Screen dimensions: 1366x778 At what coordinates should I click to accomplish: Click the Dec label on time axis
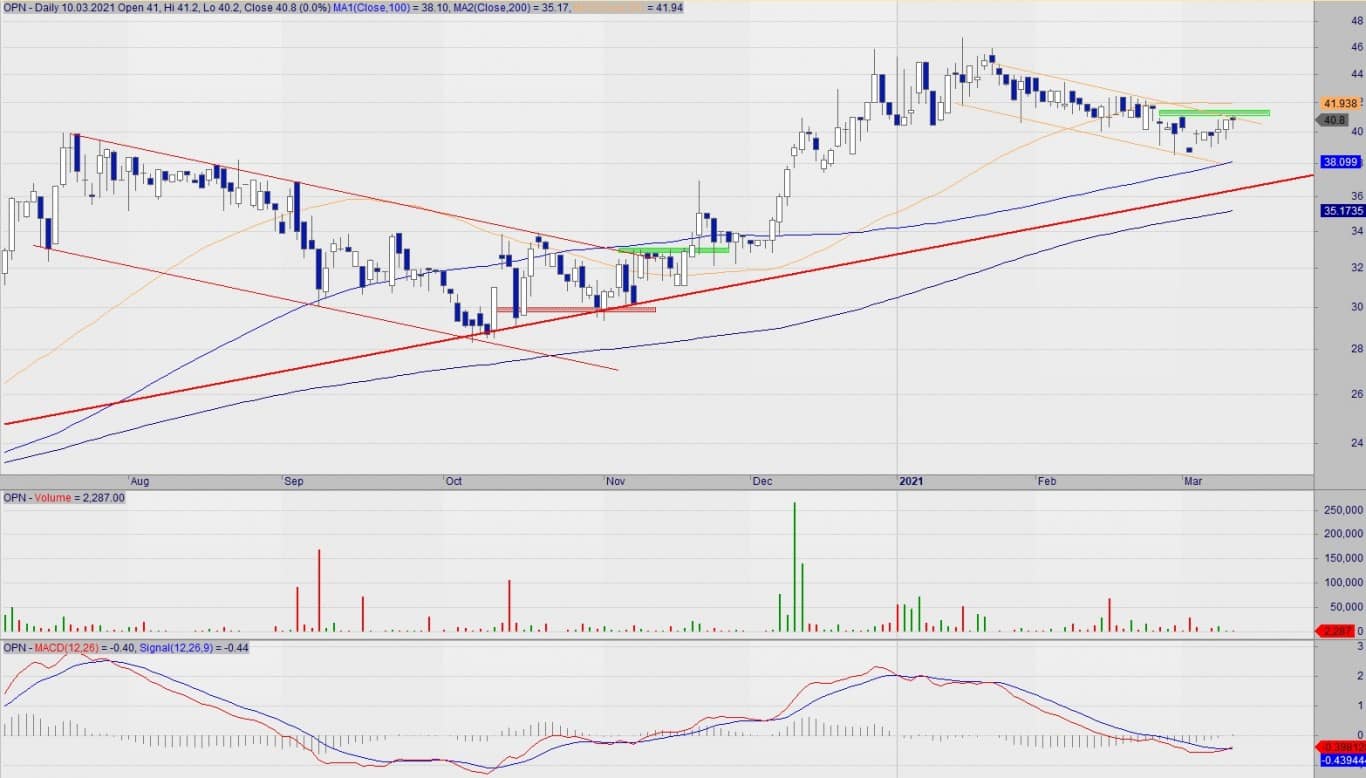(762, 482)
